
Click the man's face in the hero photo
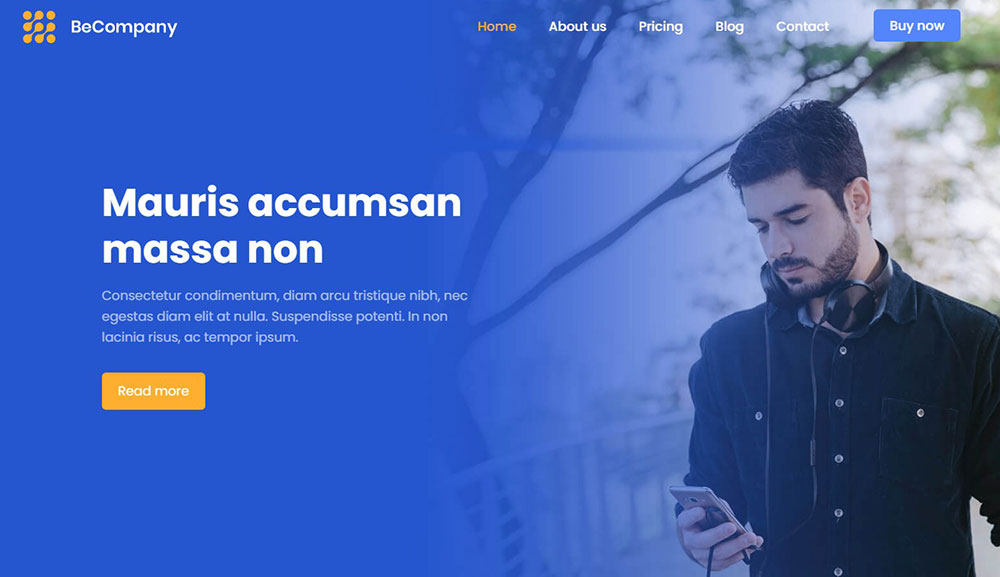pyautogui.click(x=805, y=236)
